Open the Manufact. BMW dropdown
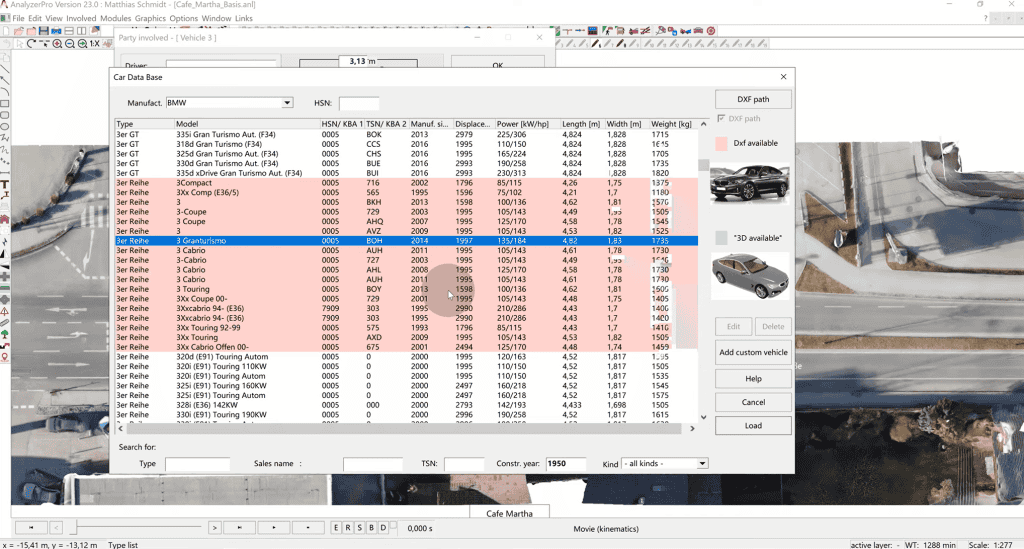Viewport: 1024px width, 549px height. (x=287, y=103)
